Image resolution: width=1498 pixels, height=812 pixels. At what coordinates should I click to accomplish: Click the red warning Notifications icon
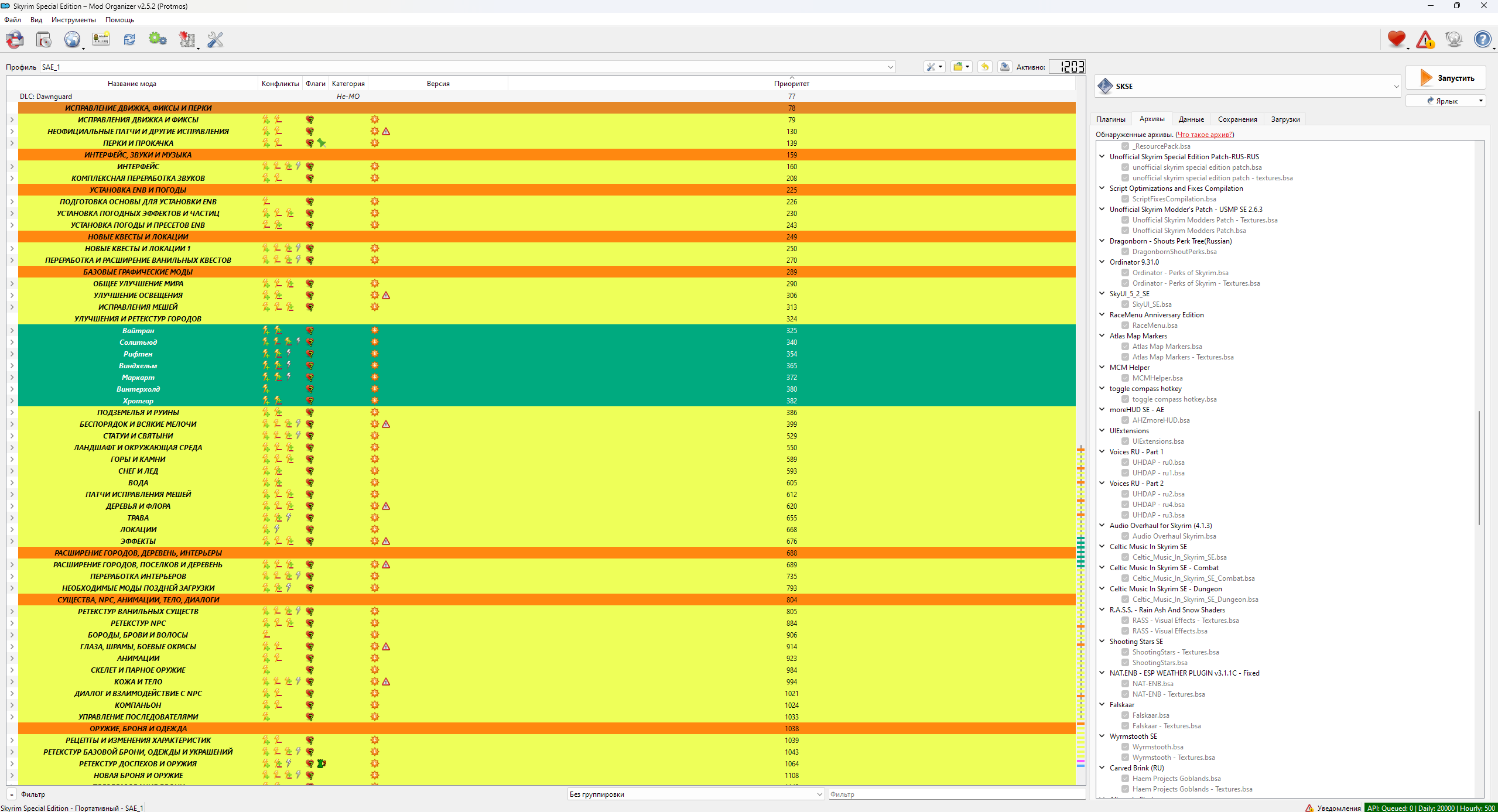tap(1425, 40)
